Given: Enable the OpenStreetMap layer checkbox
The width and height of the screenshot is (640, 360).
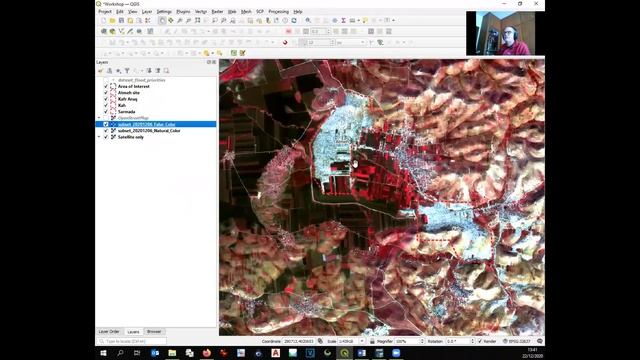Looking at the screenshot, I should coord(106,118).
